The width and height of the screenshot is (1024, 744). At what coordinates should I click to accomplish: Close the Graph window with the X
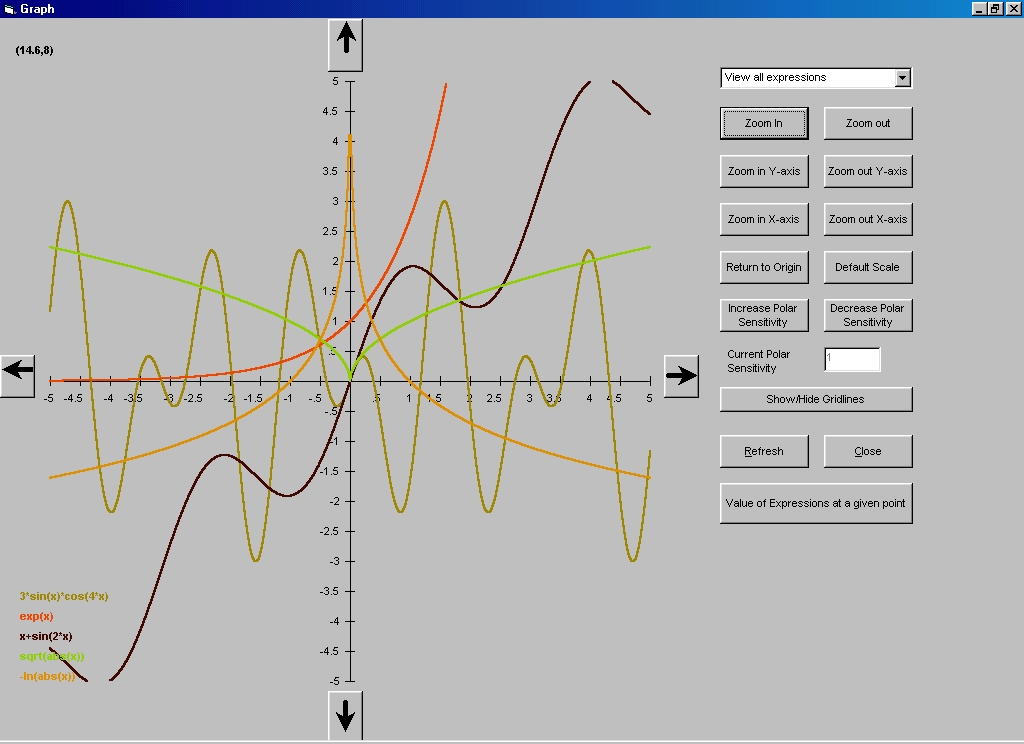click(1013, 8)
